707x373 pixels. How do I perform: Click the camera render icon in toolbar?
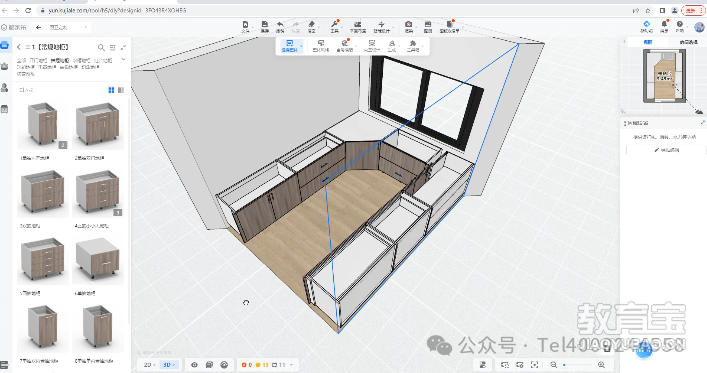tap(408, 24)
